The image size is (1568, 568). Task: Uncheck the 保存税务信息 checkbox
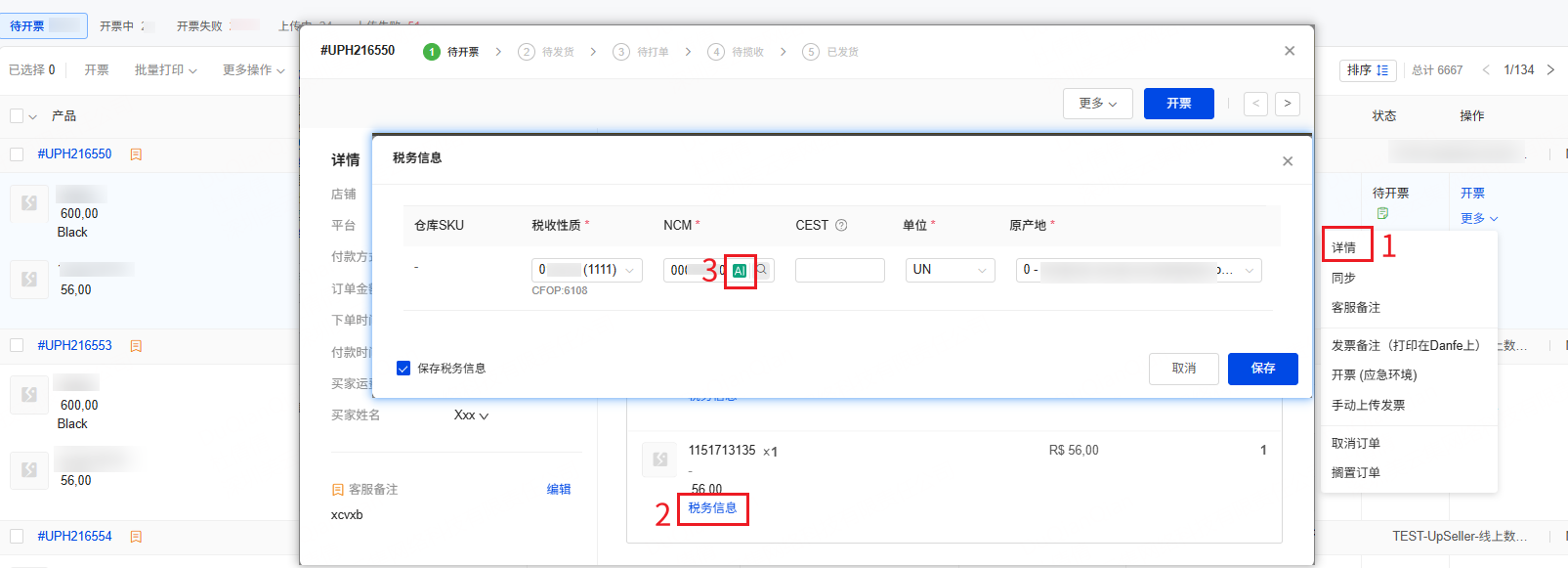point(403,369)
